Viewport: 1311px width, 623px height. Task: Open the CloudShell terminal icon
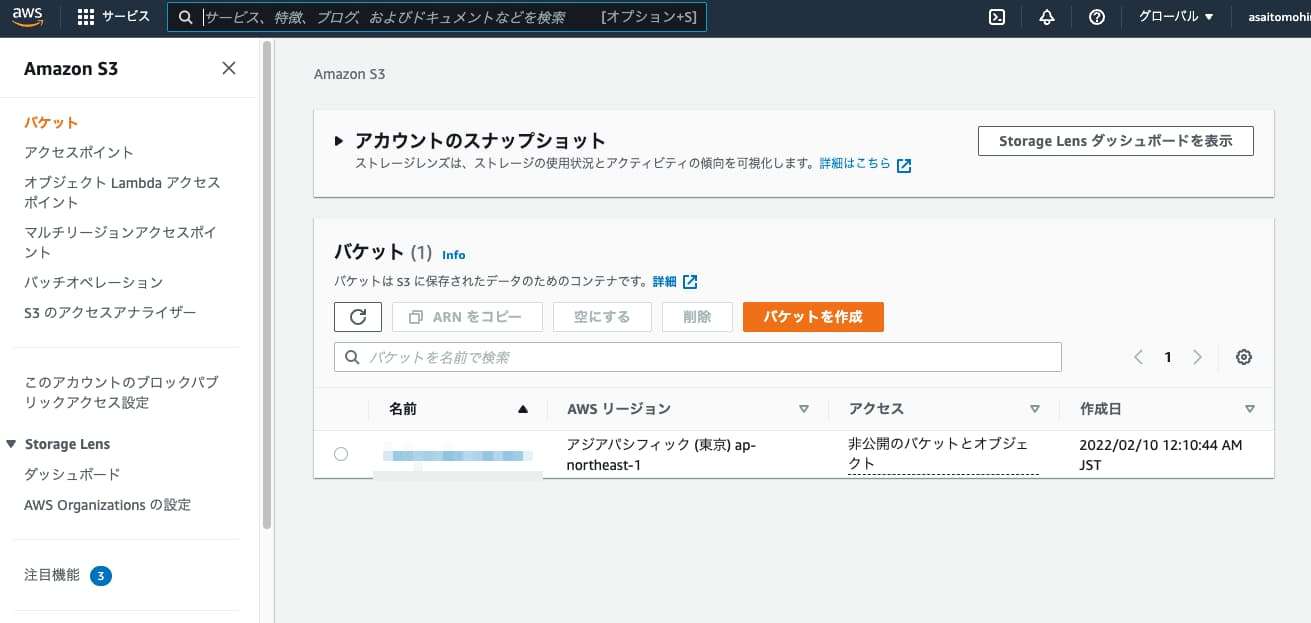(x=996, y=17)
